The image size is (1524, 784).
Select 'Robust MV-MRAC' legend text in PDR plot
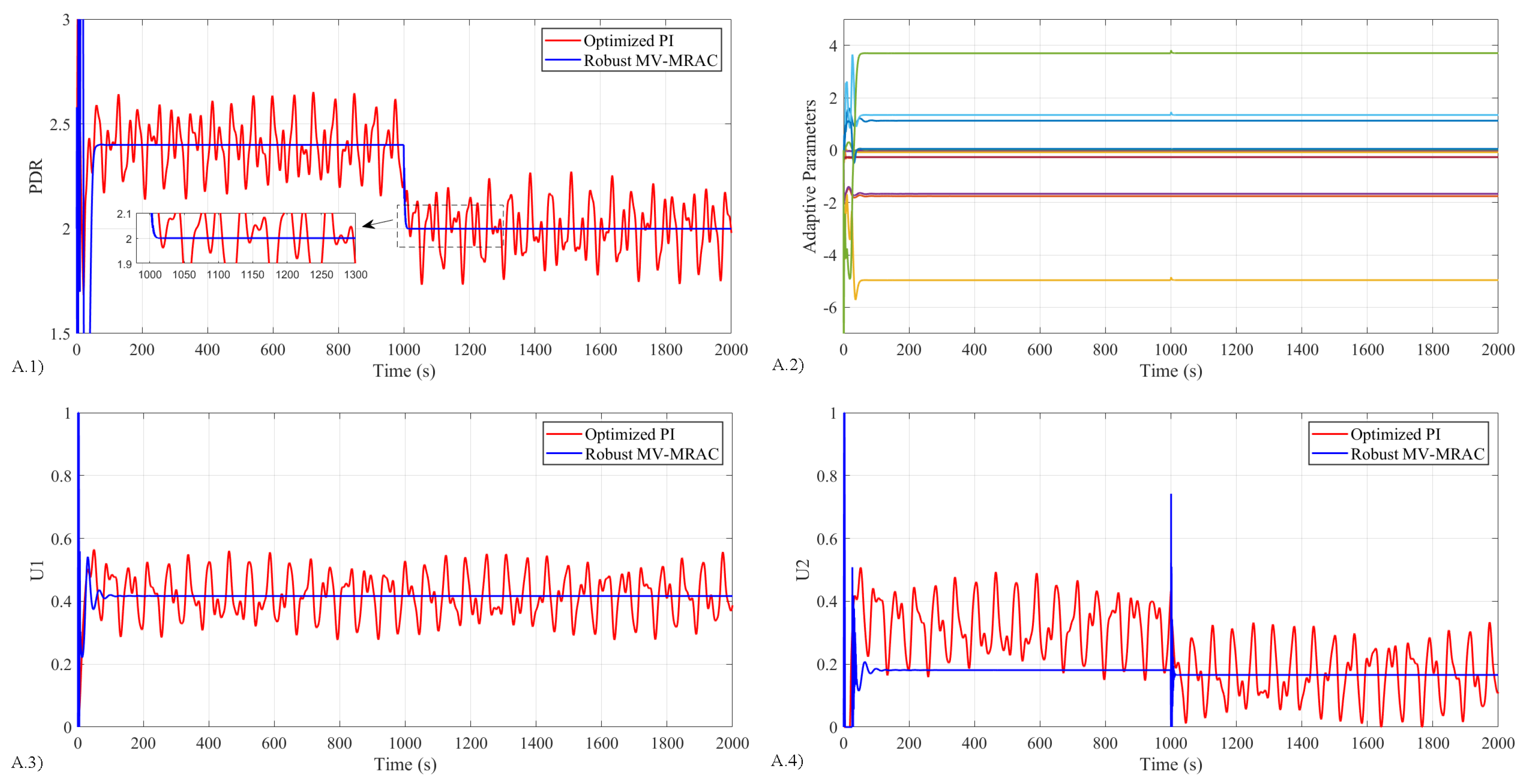(650, 61)
